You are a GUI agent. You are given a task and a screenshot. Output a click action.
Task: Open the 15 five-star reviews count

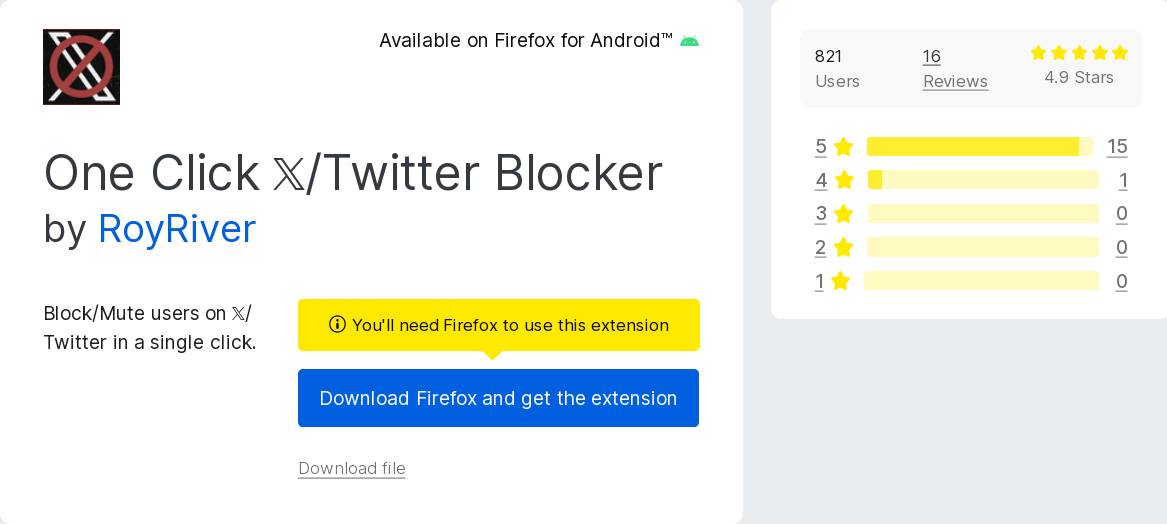coord(1117,147)
